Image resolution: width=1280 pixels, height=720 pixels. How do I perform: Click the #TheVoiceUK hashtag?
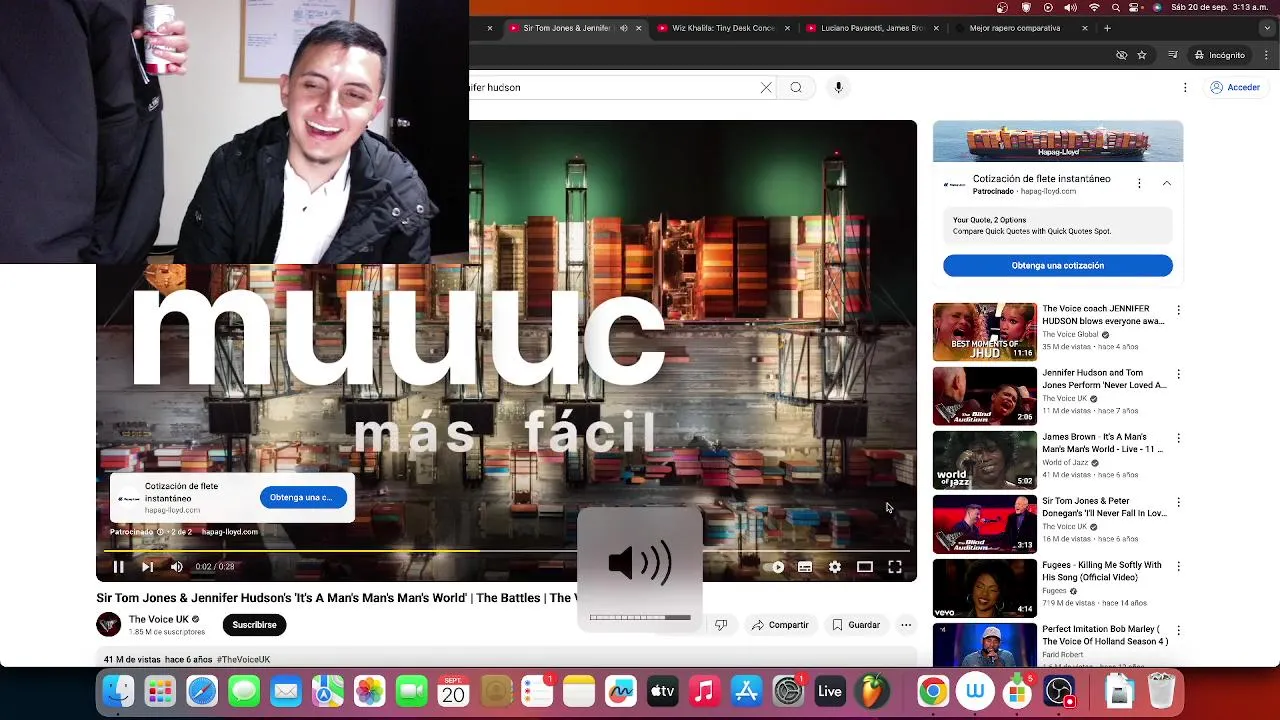(243, 660)
